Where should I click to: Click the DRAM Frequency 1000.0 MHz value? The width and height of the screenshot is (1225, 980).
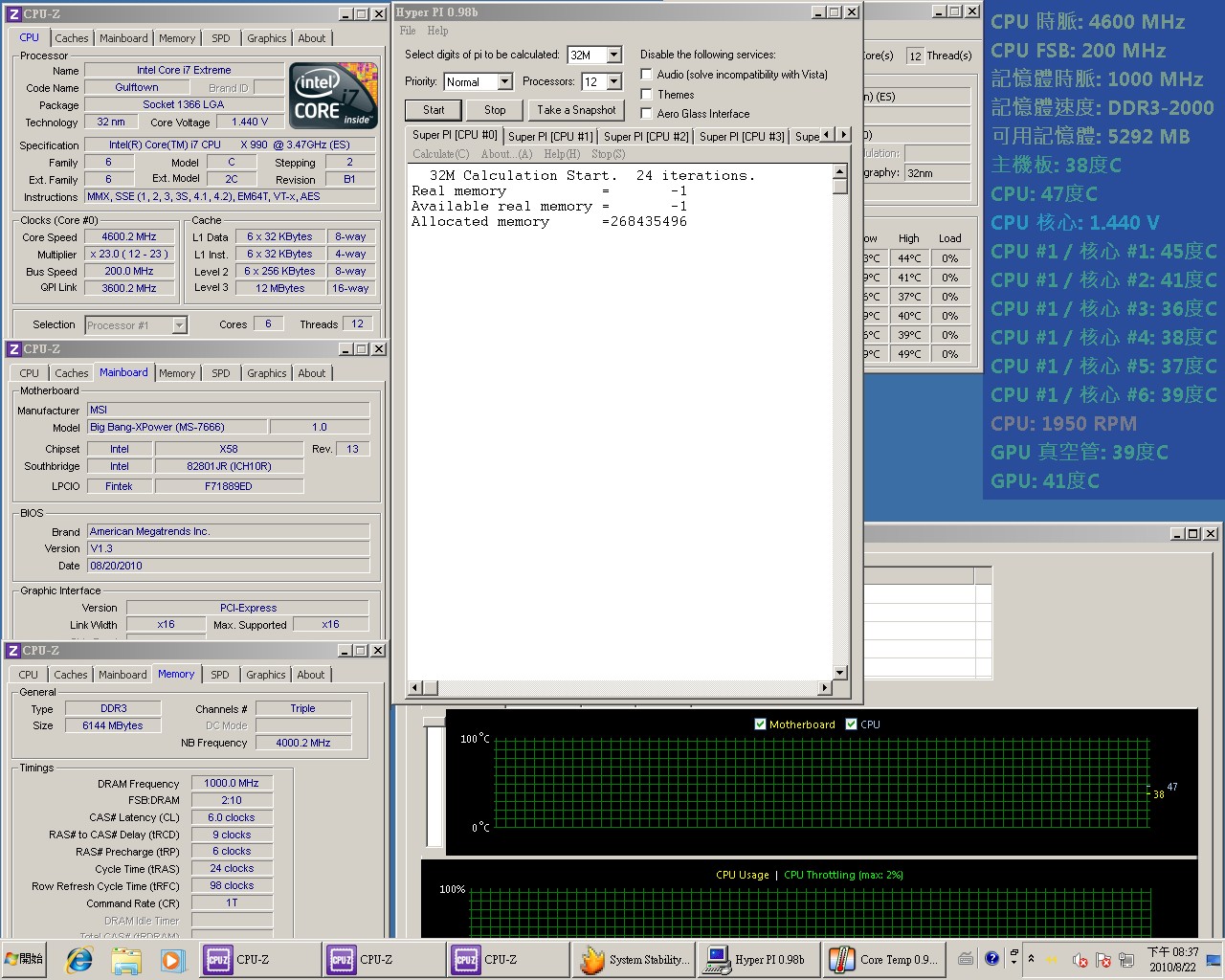click(232, 783)
